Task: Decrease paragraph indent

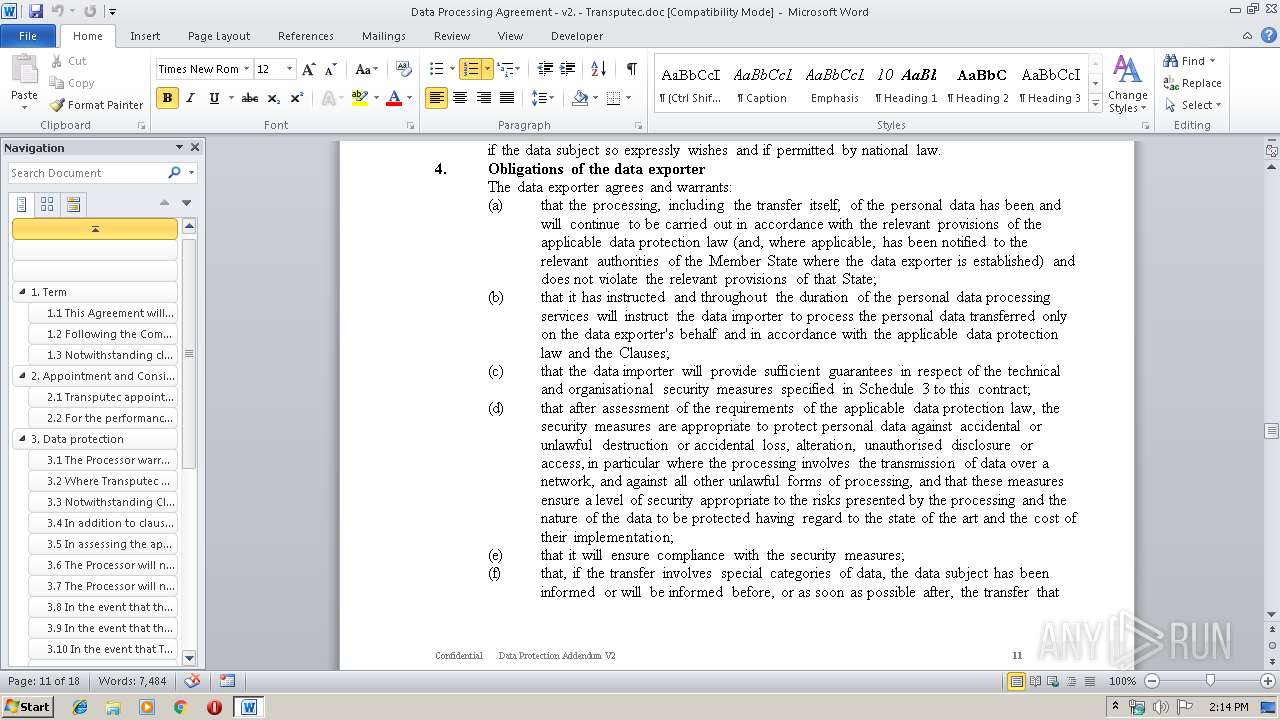Action: (544, 69)
